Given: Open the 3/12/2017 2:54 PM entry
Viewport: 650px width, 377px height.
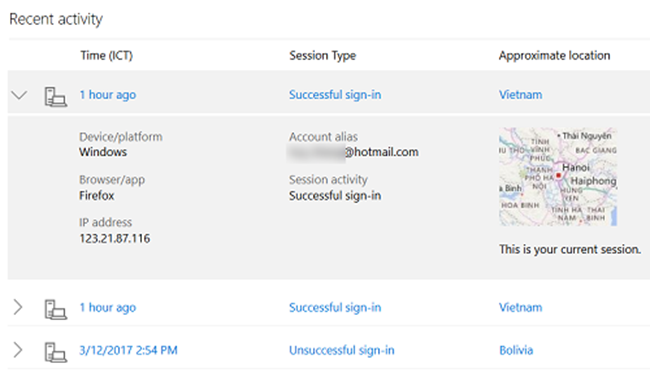Looking at the screenshot, I should coord(129,350).
